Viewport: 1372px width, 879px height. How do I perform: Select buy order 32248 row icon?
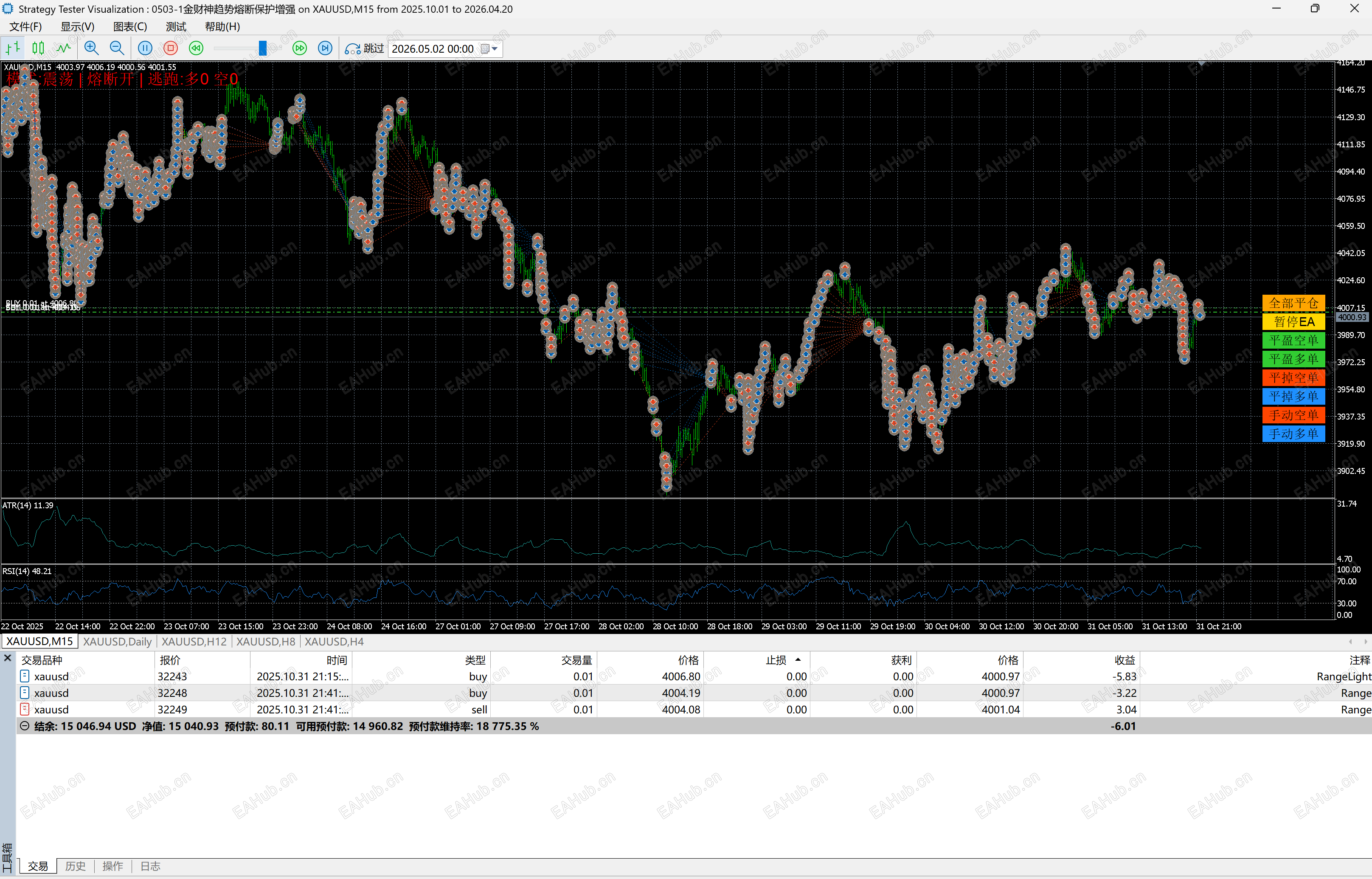[x=25, y=693]
